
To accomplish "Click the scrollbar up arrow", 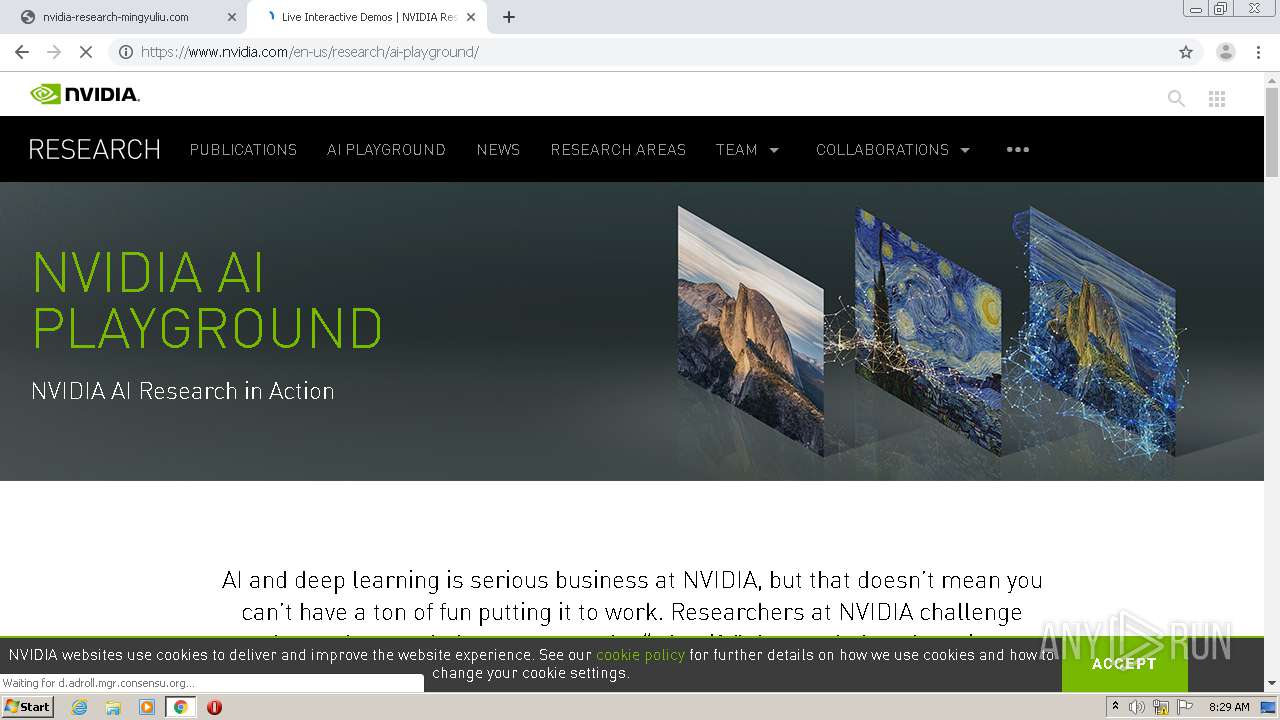I will point(1272,79).
